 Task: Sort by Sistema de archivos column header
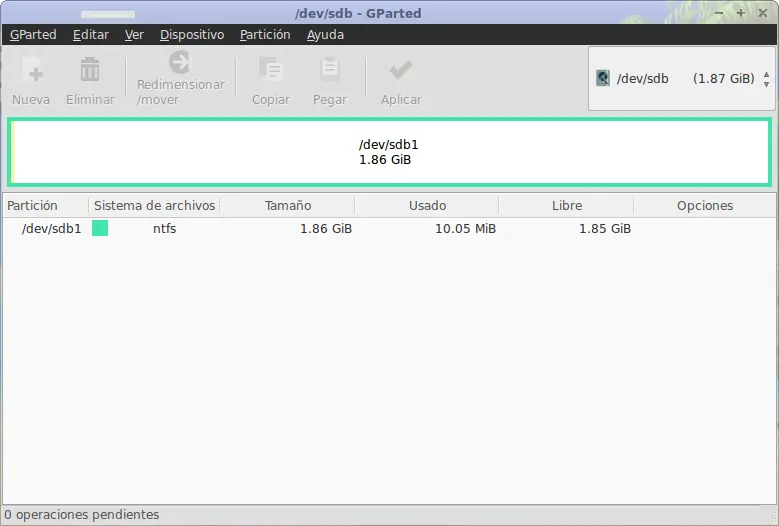pos(155,206)
